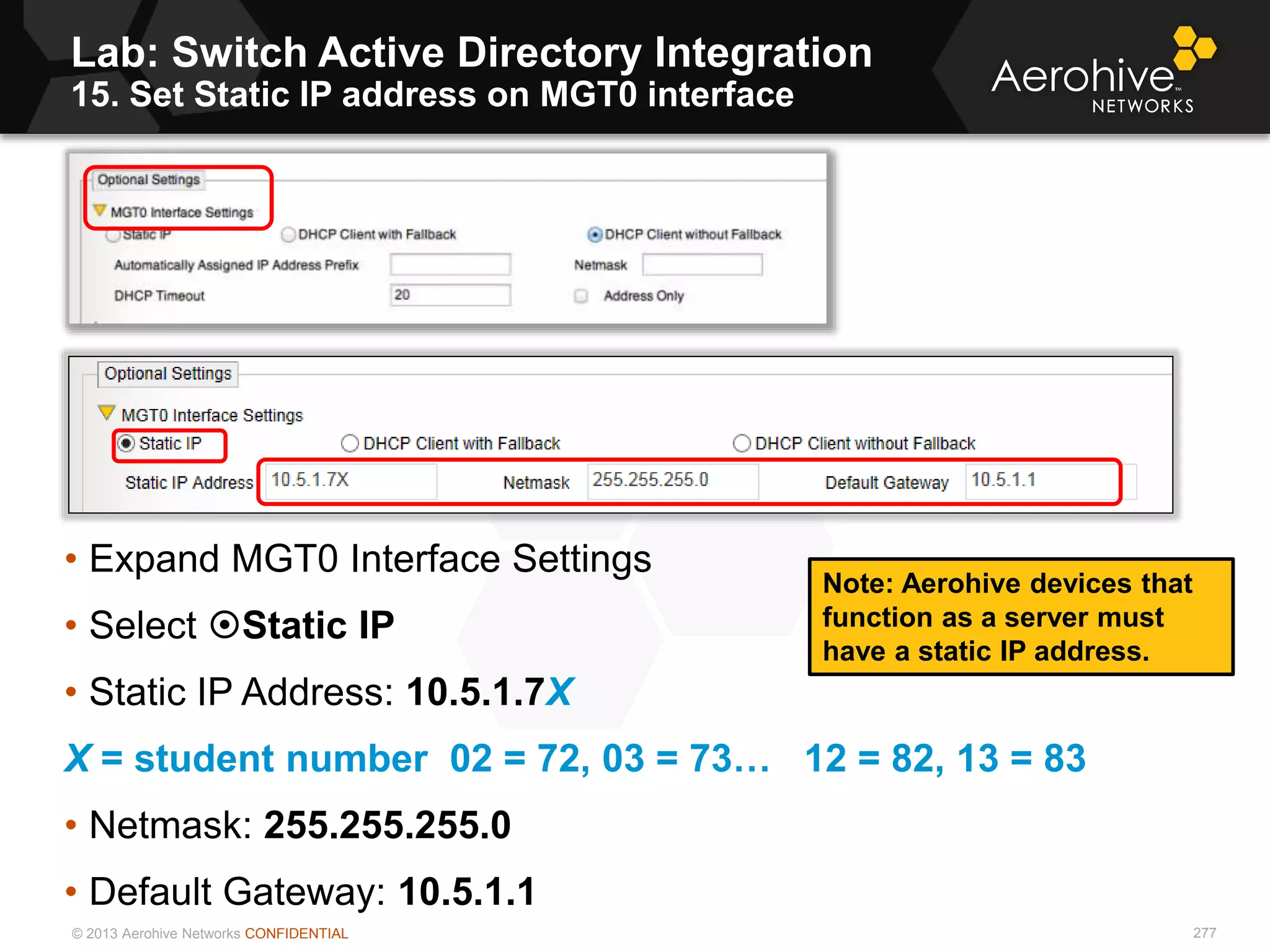Click the Aerohive Networks logo

click(1104, 71)
